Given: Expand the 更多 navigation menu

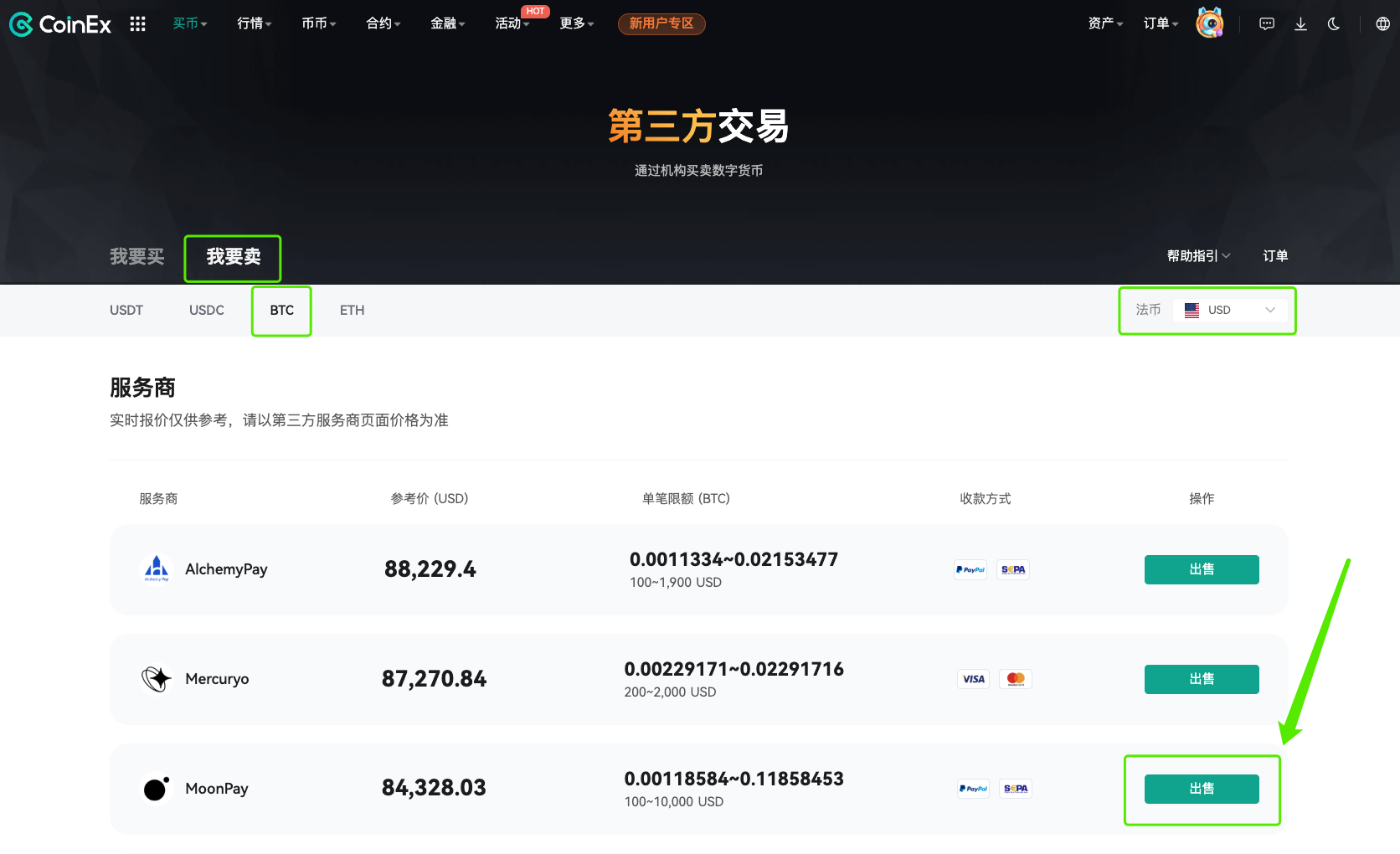Looking at the screenshot, I should tap(577, 23).
